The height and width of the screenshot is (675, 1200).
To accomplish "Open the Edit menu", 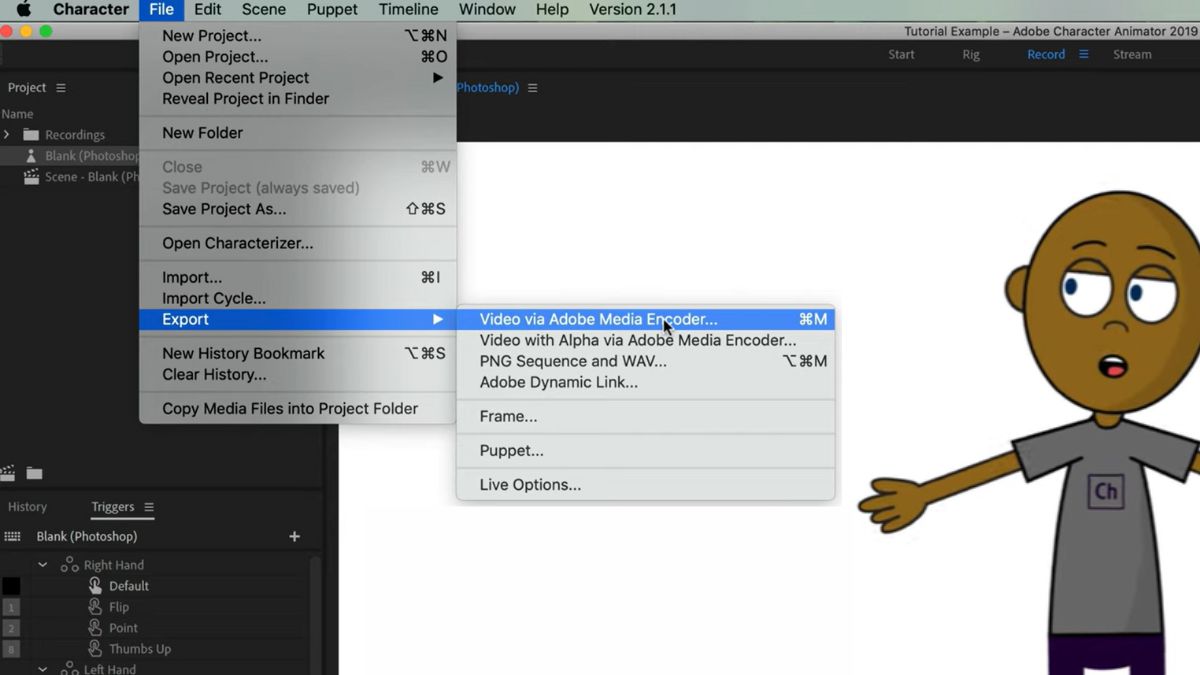I will [x=208, y=10].
